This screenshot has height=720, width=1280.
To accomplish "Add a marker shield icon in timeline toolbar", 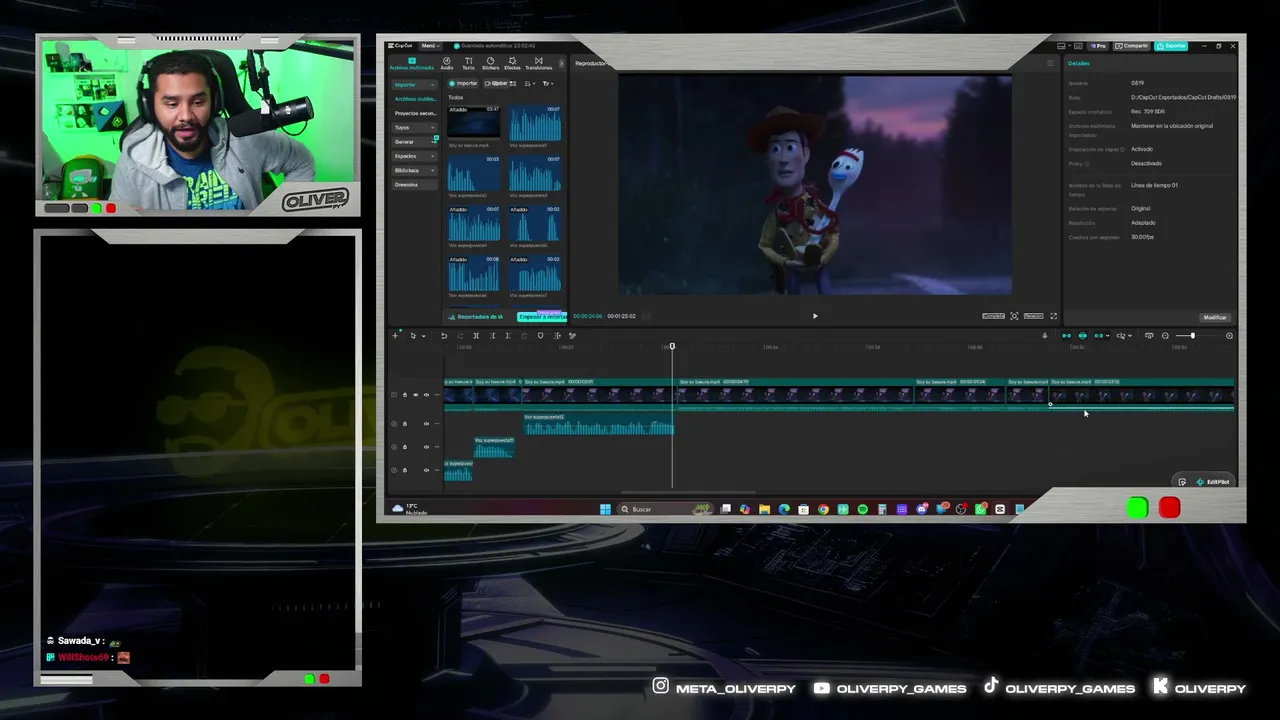I will tap(540, 336).
